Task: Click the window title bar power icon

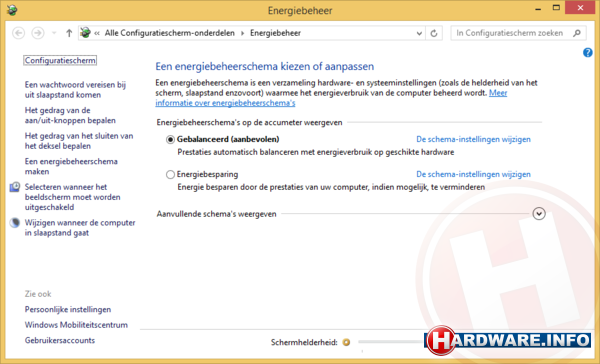Action: pyautogui.click(x=12, y=10)
